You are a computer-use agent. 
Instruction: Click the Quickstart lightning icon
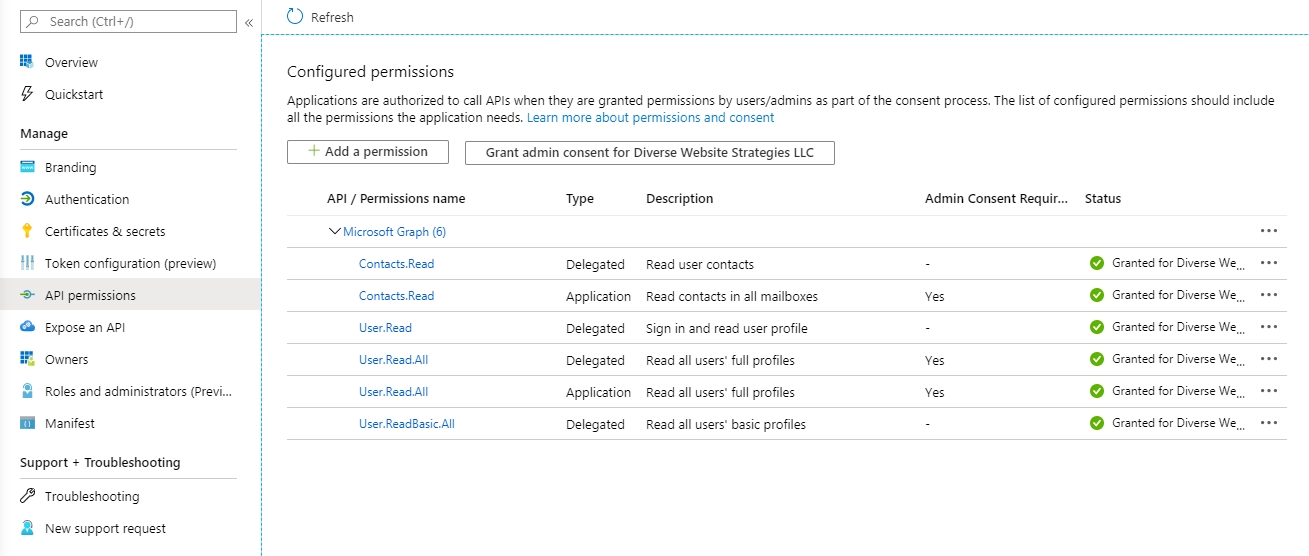(27, 94)
